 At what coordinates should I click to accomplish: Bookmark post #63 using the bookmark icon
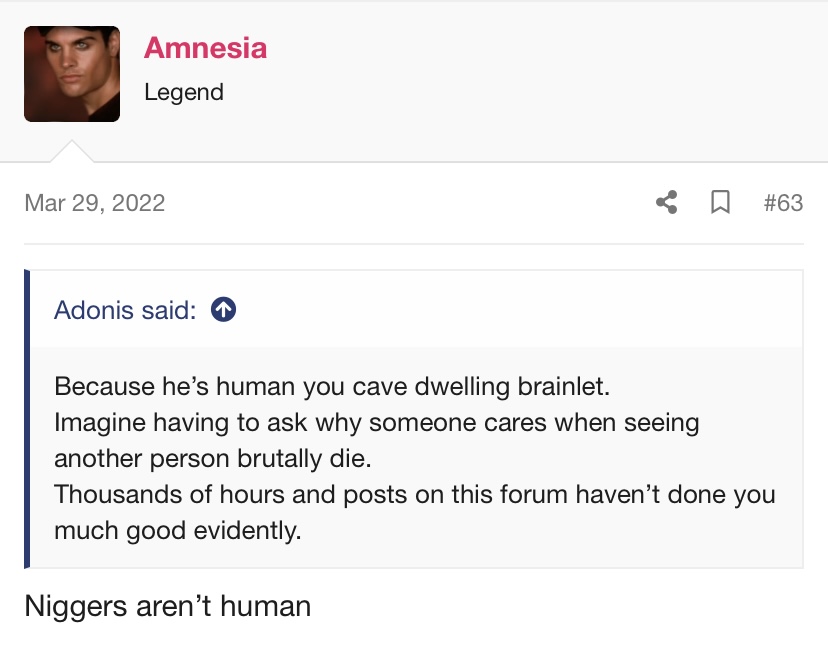pos(720,202)
